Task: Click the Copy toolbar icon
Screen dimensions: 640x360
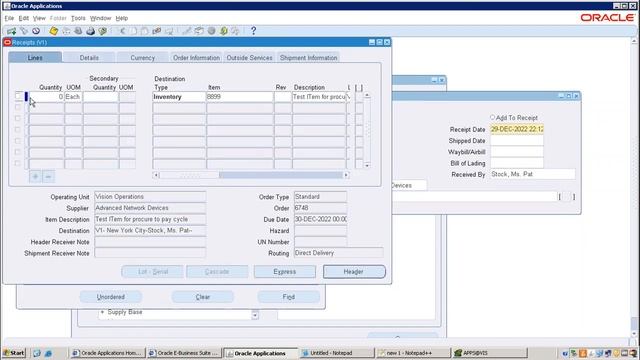Action: [x=133, y=31]
